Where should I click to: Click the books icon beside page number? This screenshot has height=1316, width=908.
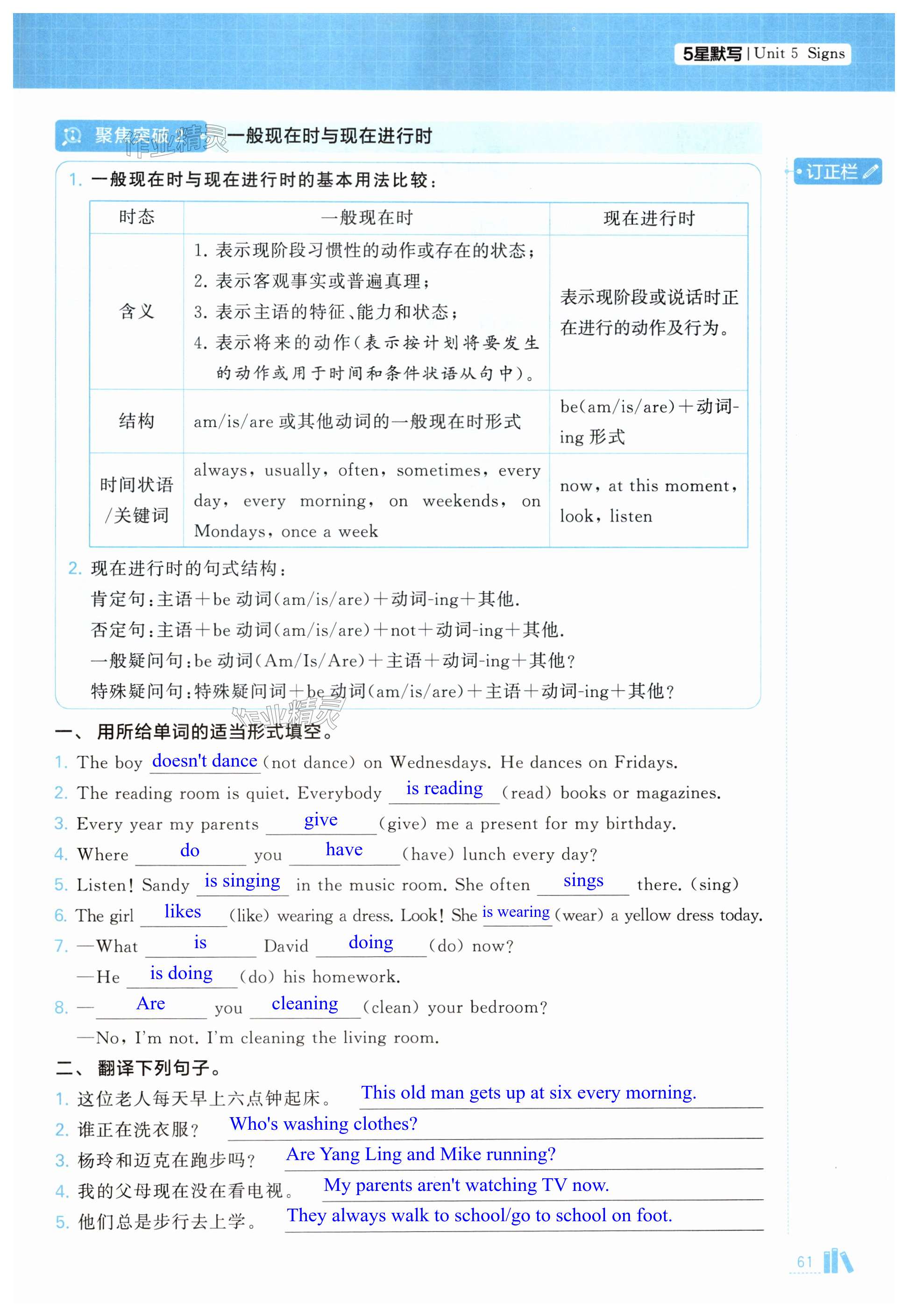[838, 1261]
